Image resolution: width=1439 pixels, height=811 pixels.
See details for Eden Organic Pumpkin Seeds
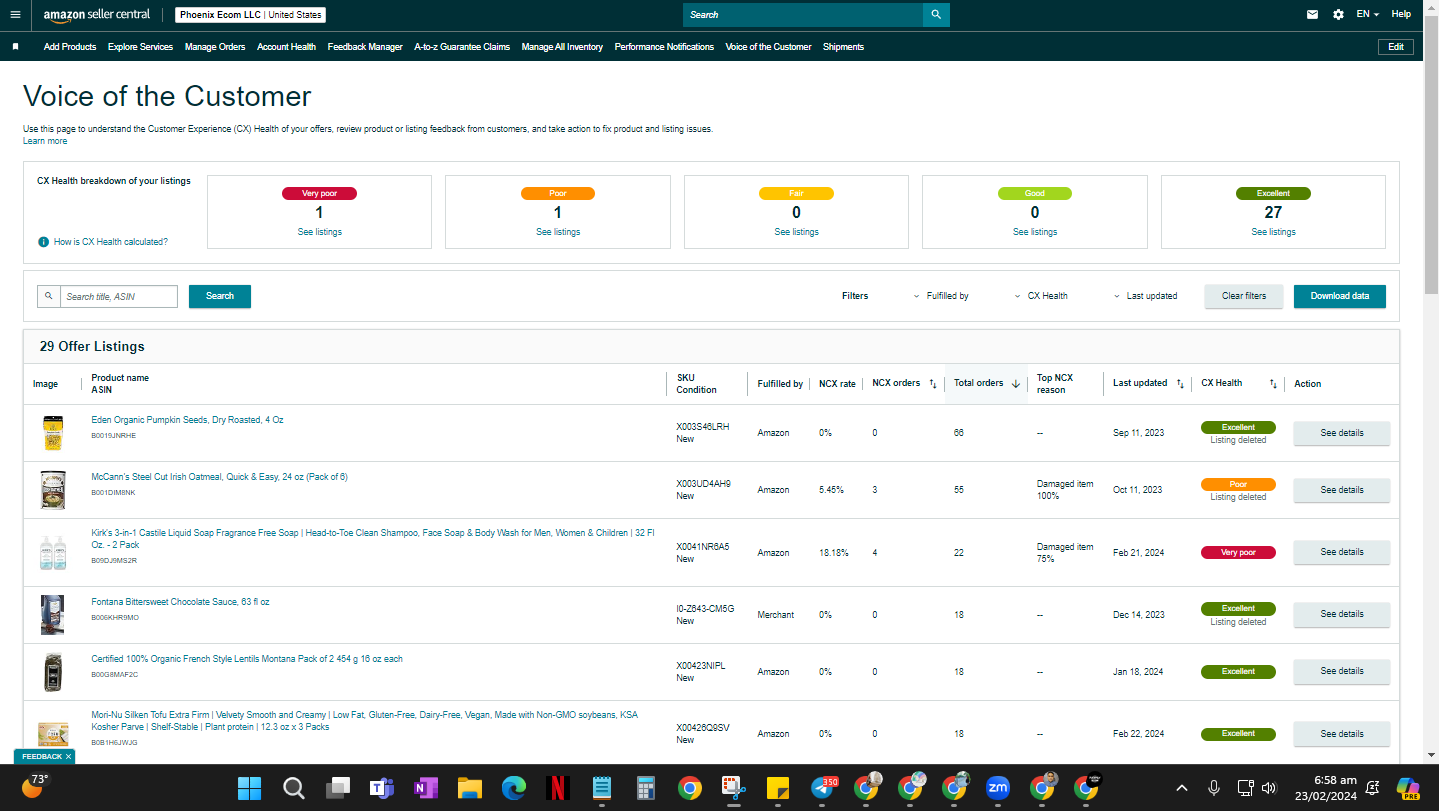pos(1342,433)
